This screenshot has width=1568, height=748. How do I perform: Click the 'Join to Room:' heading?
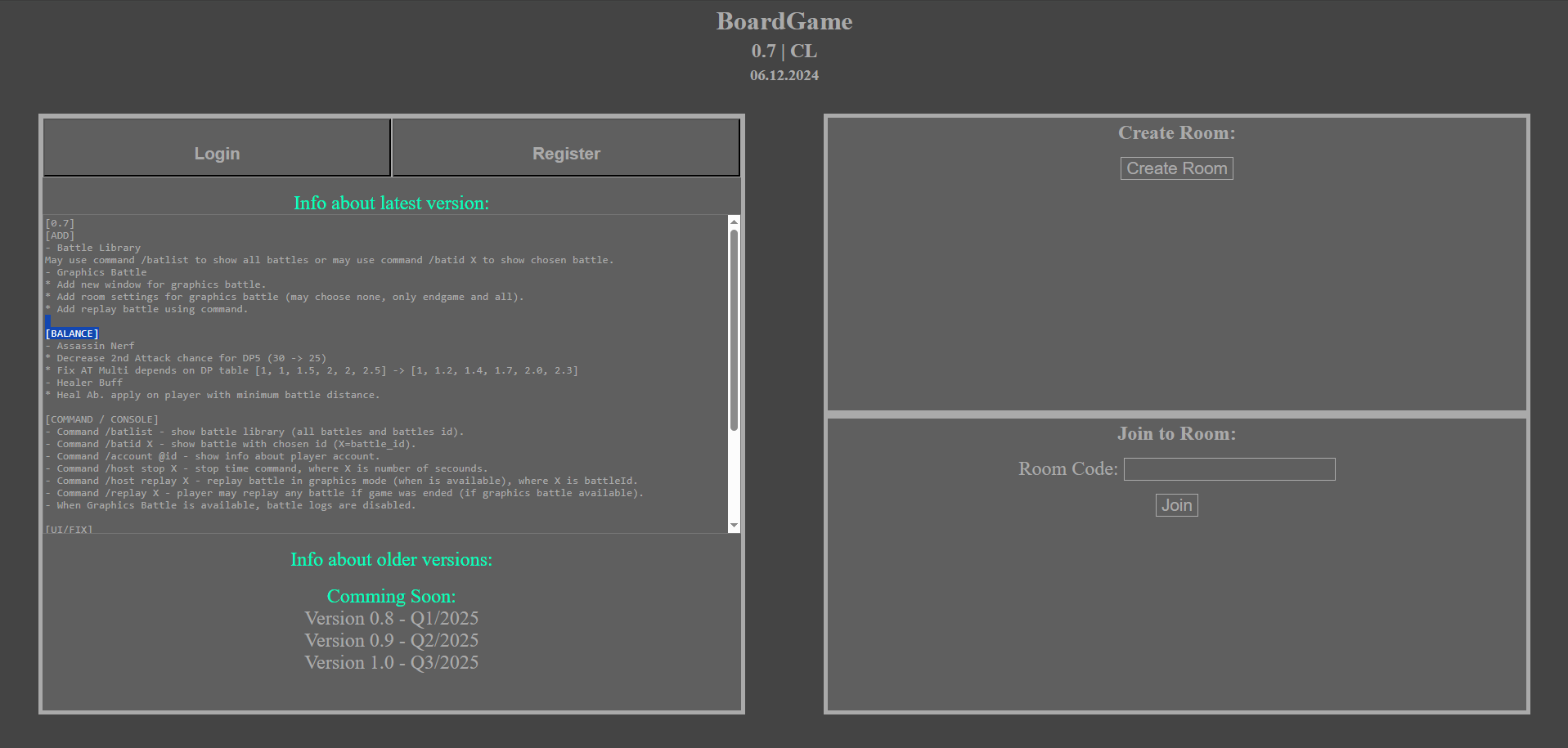[1176, 434]
